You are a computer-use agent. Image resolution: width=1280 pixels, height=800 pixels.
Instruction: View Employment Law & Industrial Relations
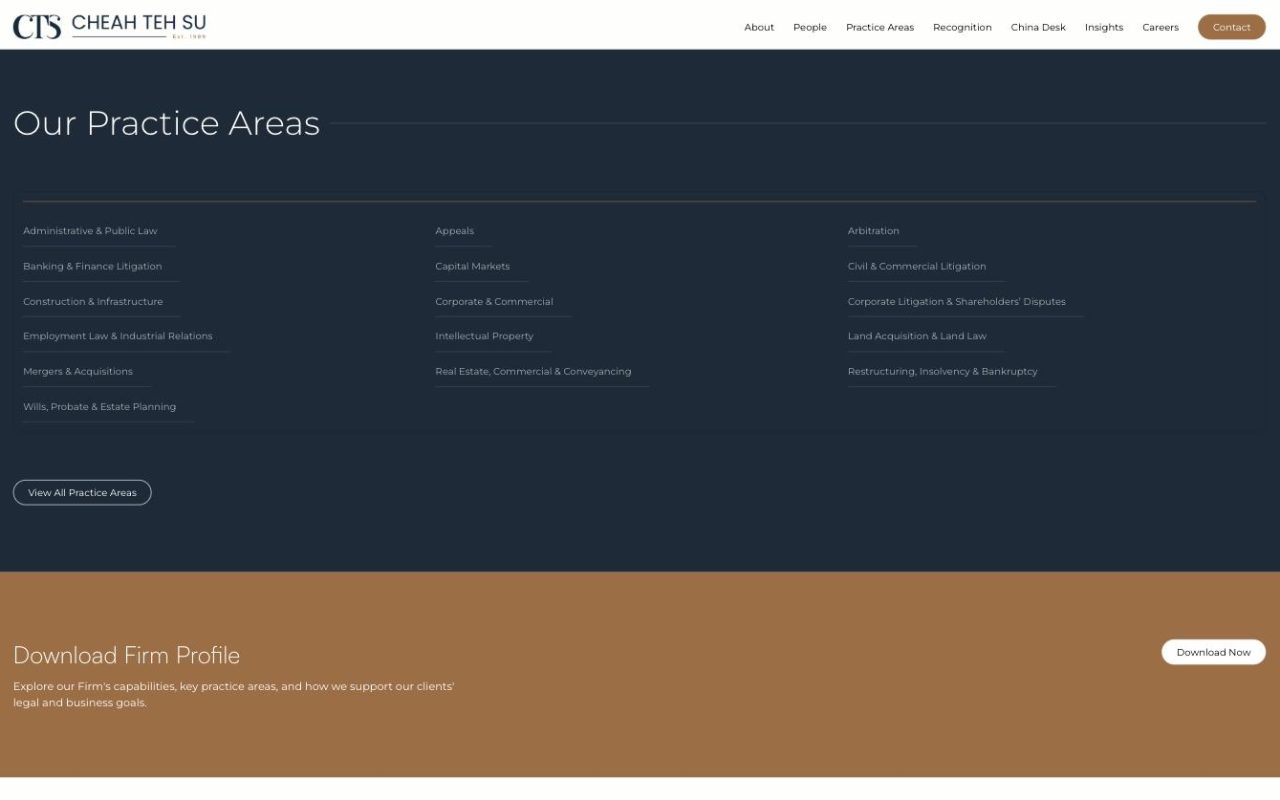click(x=118, y=336)
